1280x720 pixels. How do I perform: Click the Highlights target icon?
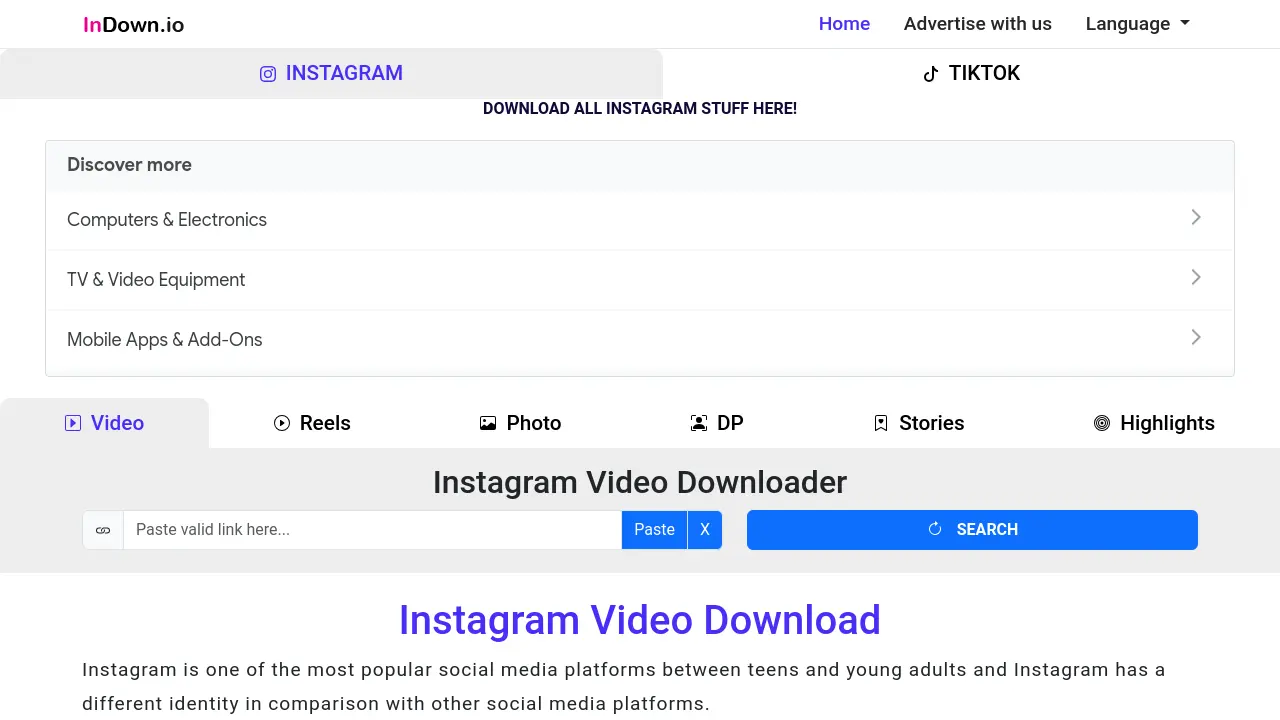click(x=1102, y=423)
